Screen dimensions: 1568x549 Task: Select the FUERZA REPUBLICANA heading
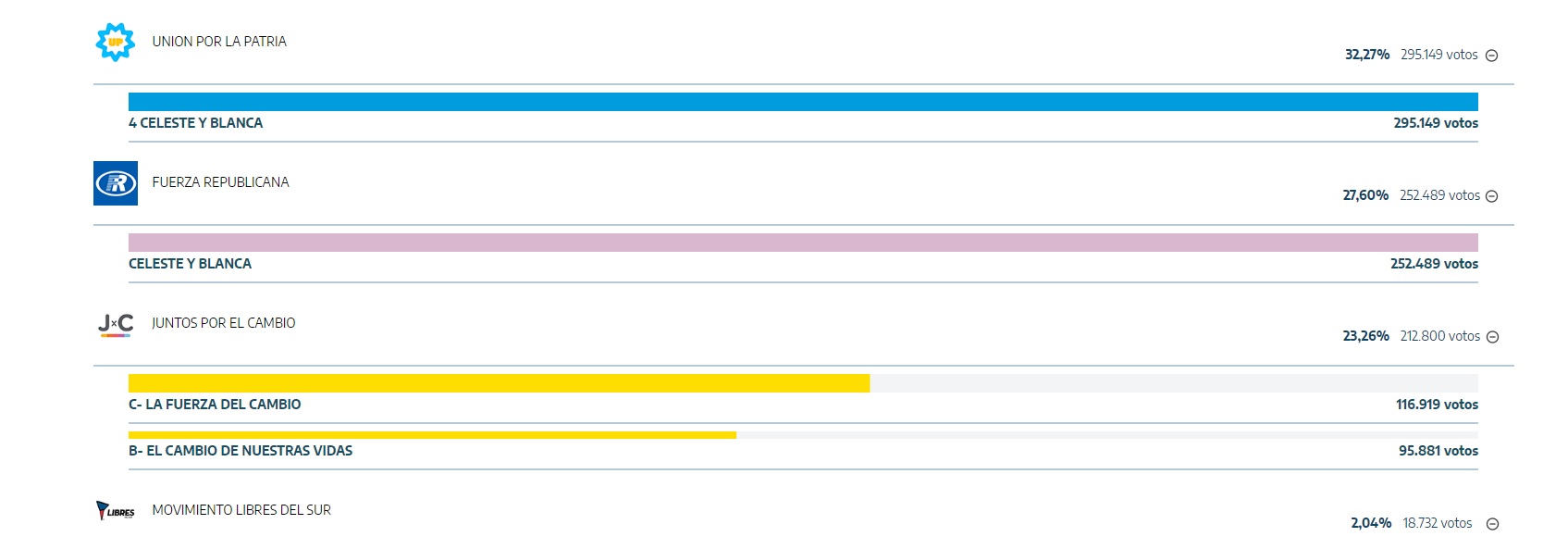(x=220, y=182)
